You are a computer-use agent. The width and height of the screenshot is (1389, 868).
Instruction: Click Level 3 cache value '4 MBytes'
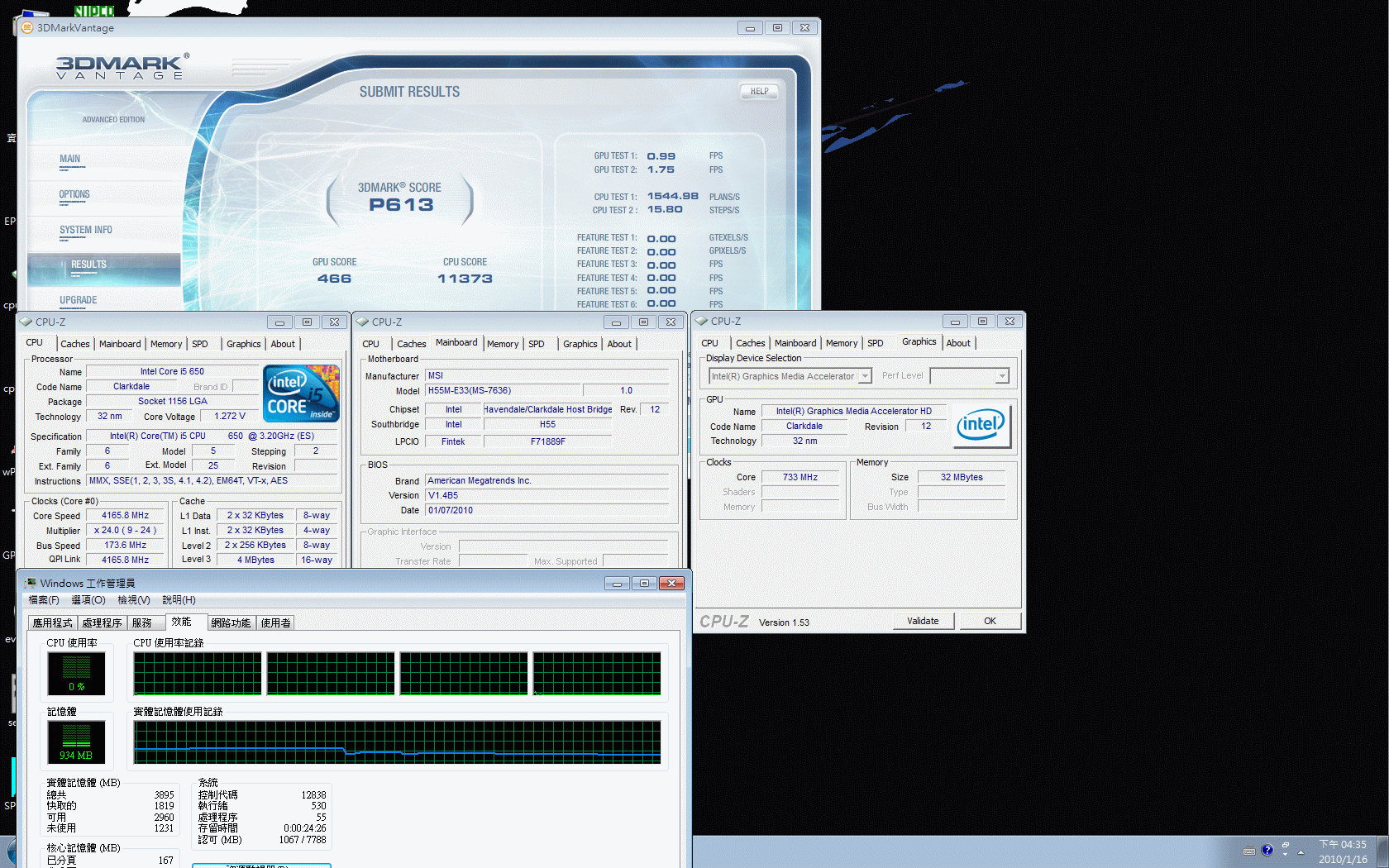pos(255,560)
